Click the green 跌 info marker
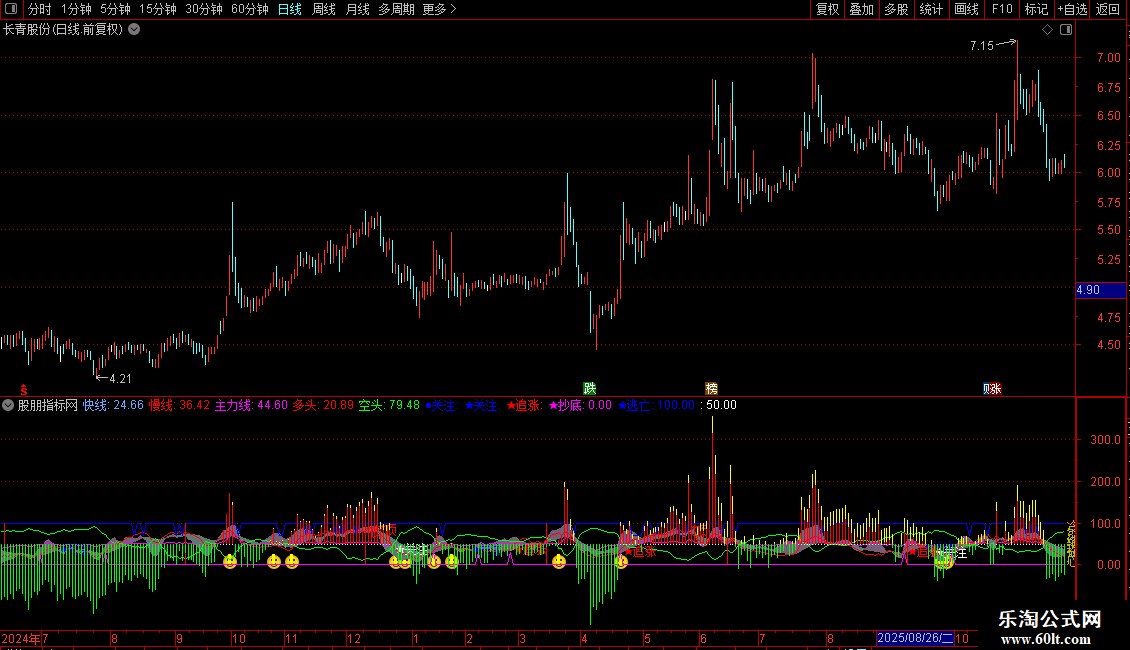Viewport: 1130px width, 650px height. [x=590, y=388]
